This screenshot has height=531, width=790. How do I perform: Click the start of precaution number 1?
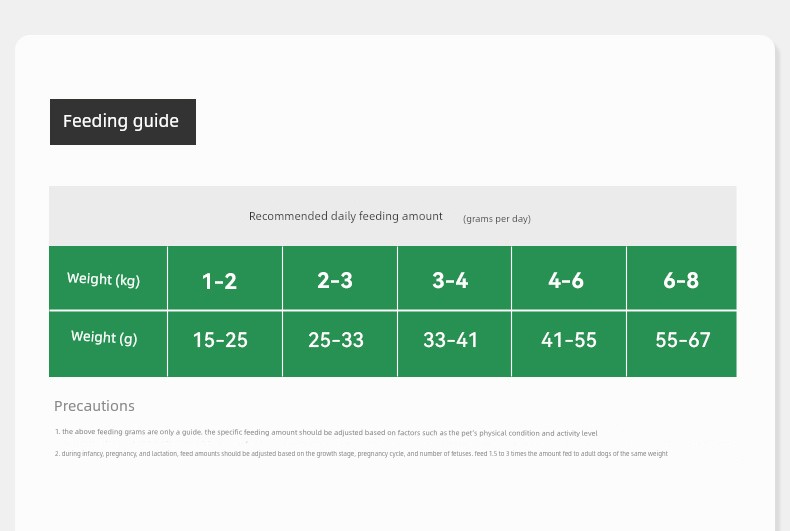click(x=58, y=433)
